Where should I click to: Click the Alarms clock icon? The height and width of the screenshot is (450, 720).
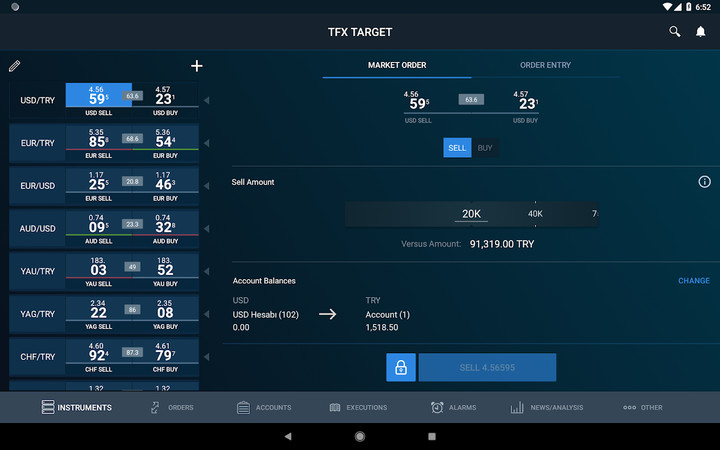437,407
